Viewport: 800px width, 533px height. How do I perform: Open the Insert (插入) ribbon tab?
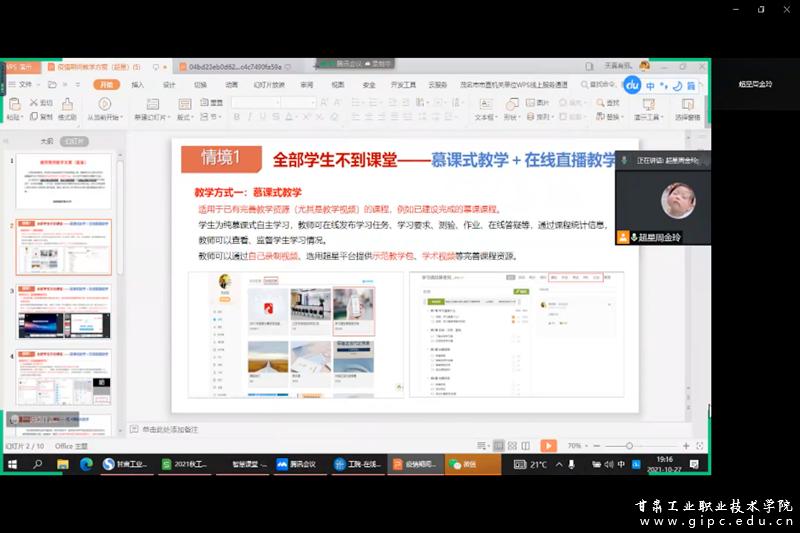pyautogui.click(x=138, y=85)
